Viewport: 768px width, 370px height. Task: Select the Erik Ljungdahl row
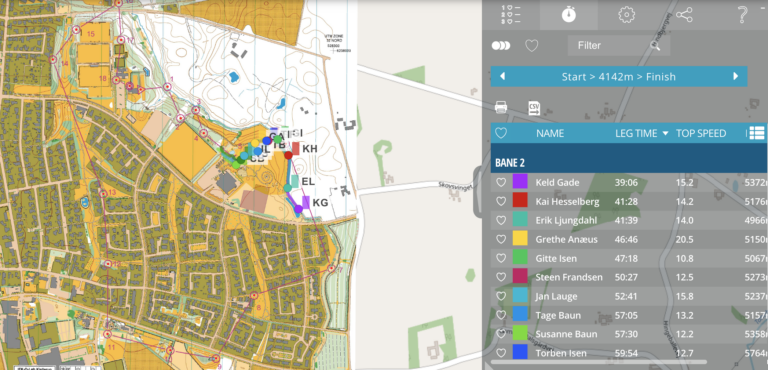(x=629, y=220)
